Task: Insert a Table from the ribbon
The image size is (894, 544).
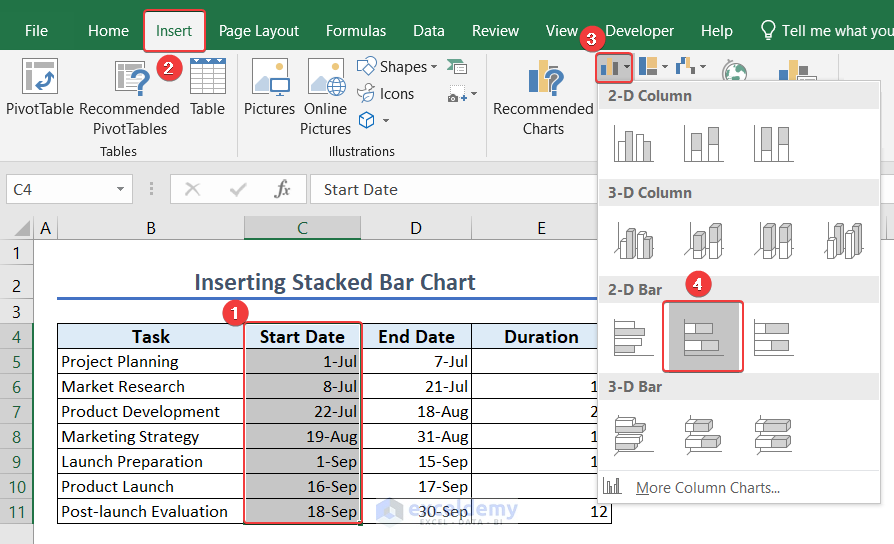Action: (207, 88)
